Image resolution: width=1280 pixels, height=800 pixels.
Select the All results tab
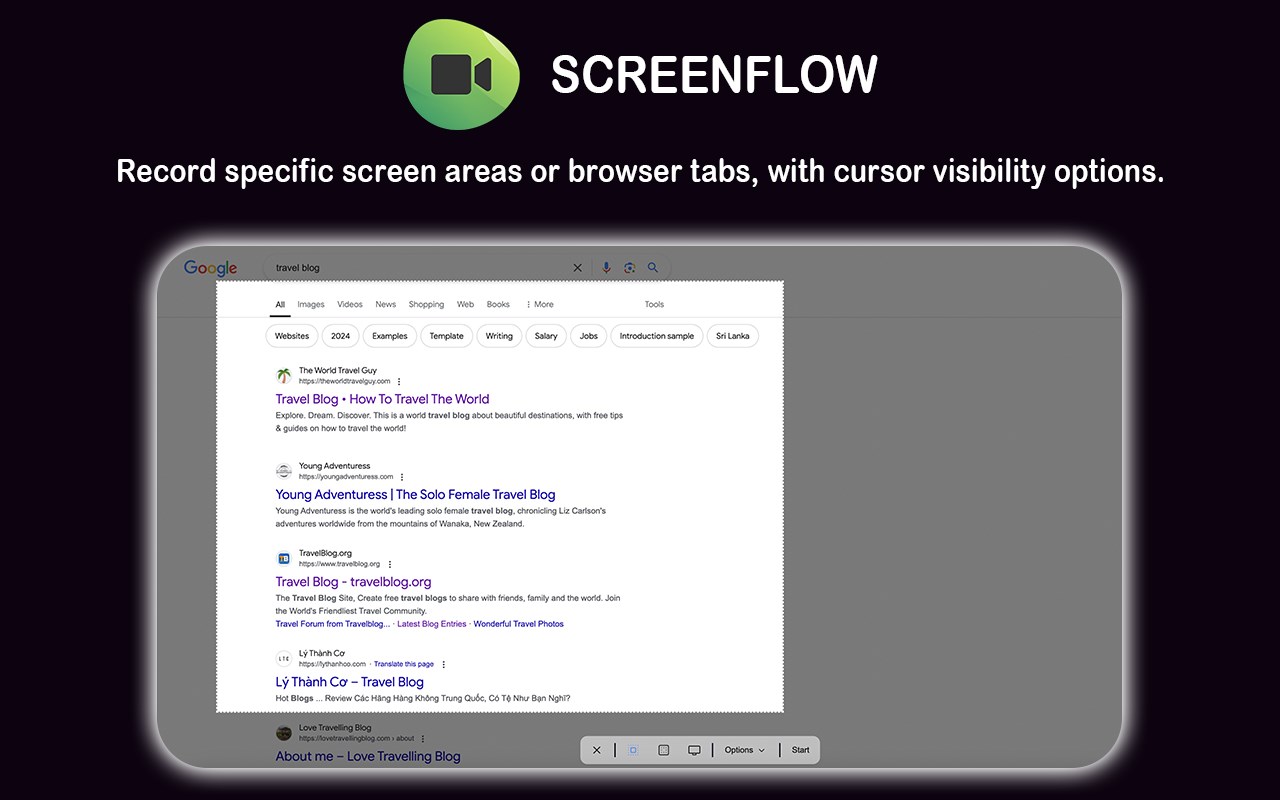coord(280,305)
